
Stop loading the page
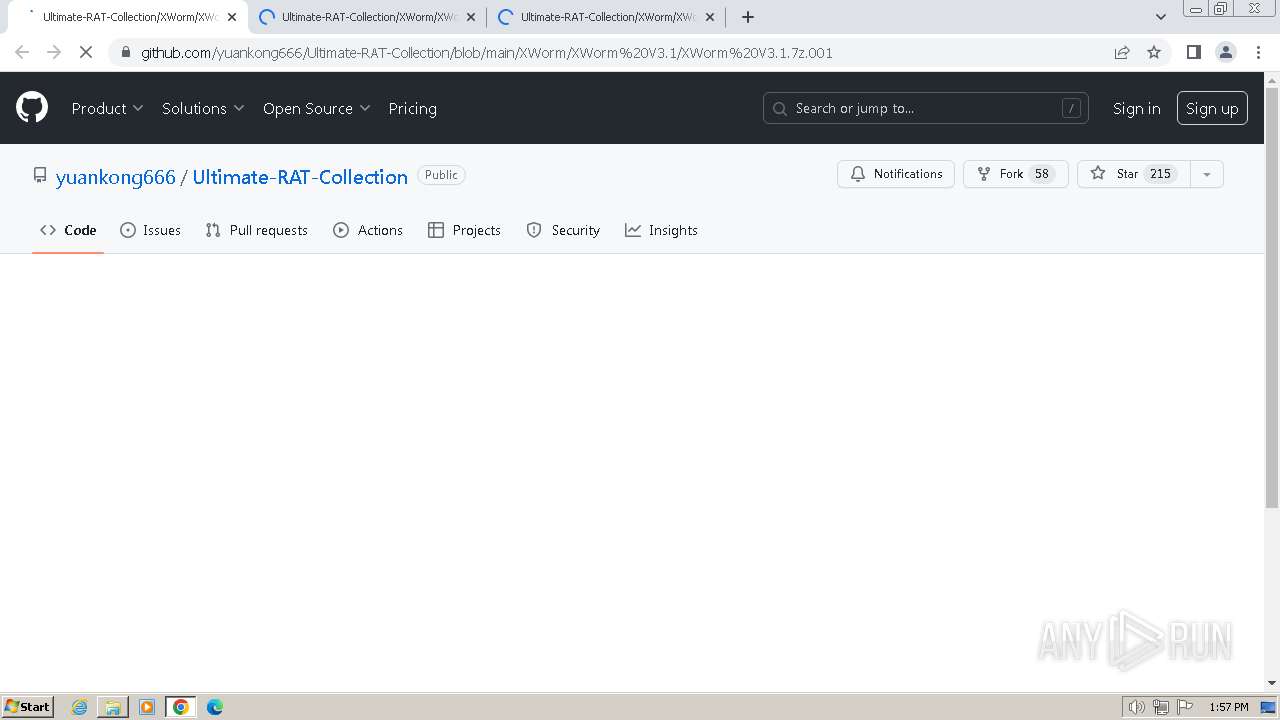[x=86, y=52]
